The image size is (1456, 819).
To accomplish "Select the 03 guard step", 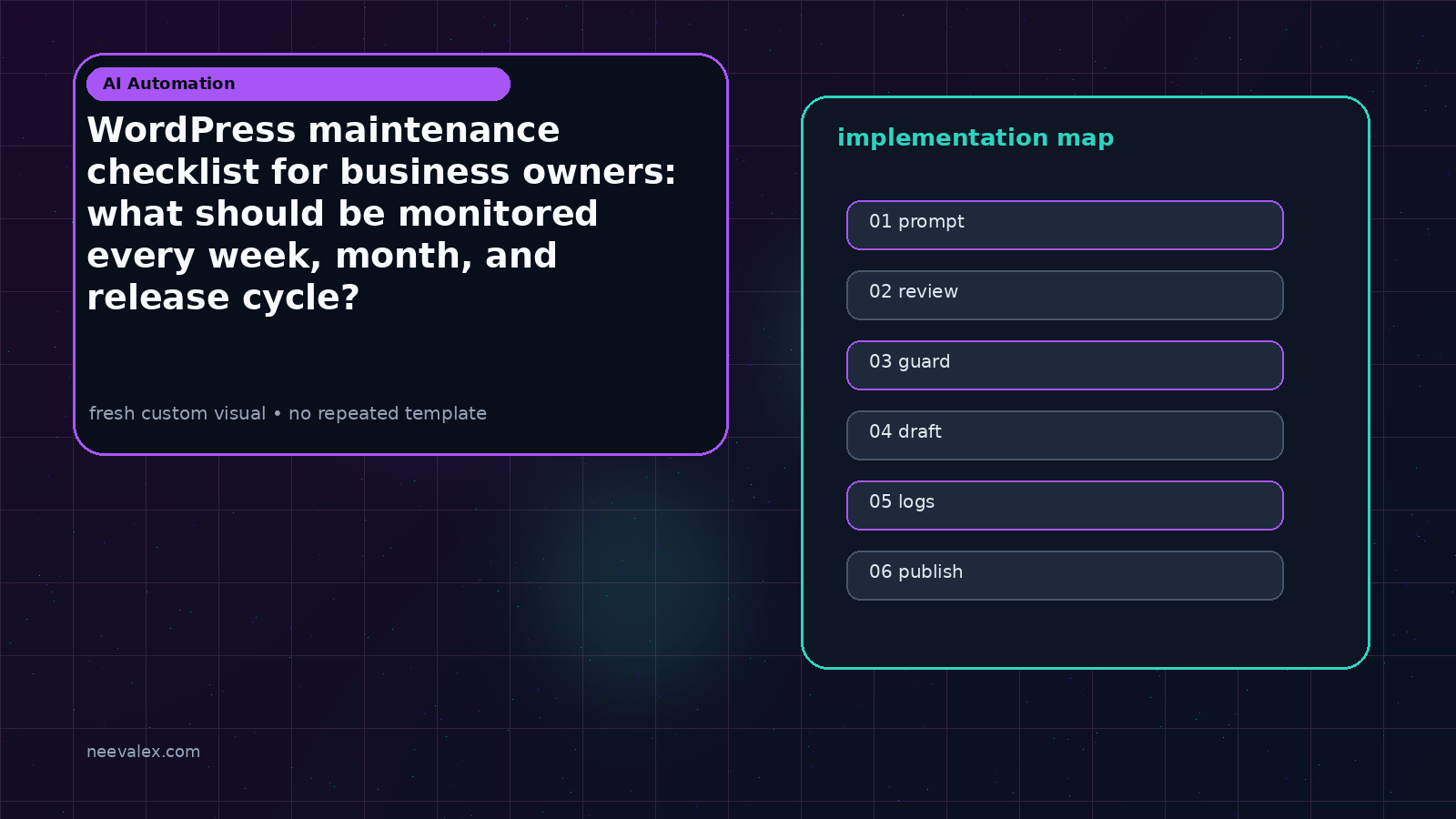I will click(x=1065, y=365).
